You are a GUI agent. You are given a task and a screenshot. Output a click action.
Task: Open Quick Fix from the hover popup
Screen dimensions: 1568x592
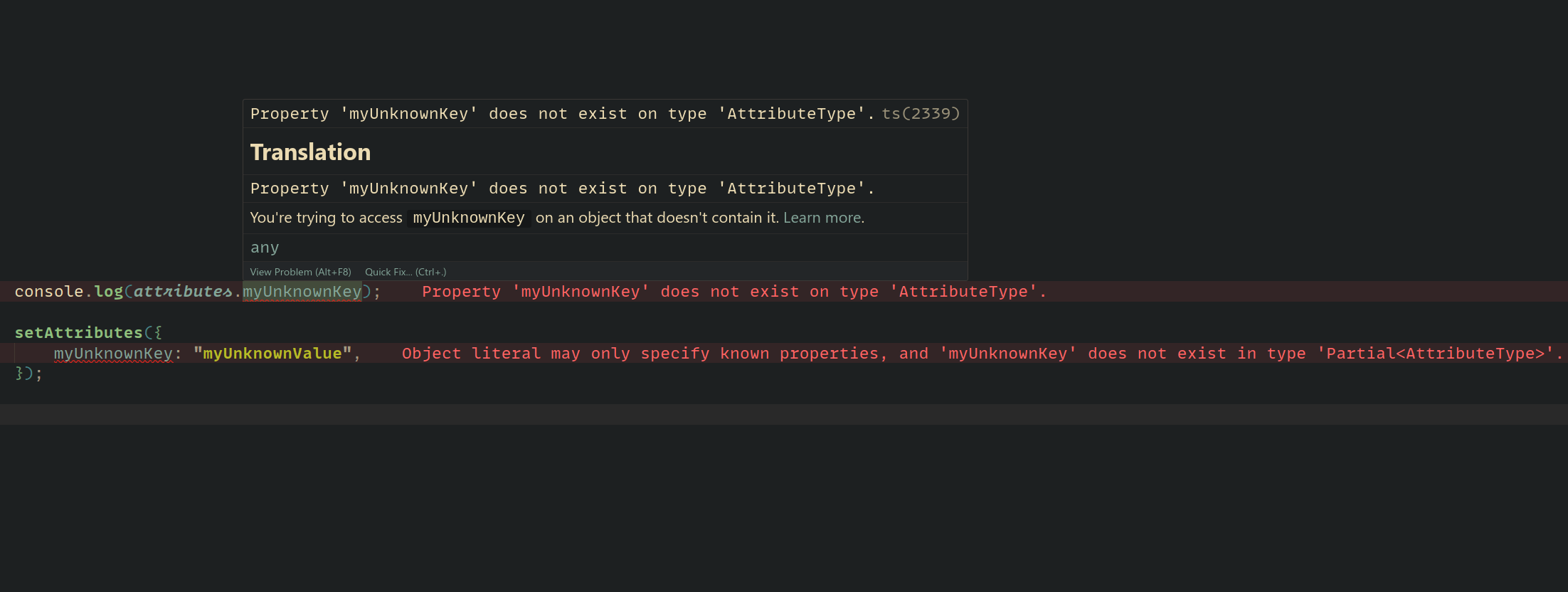405,272
